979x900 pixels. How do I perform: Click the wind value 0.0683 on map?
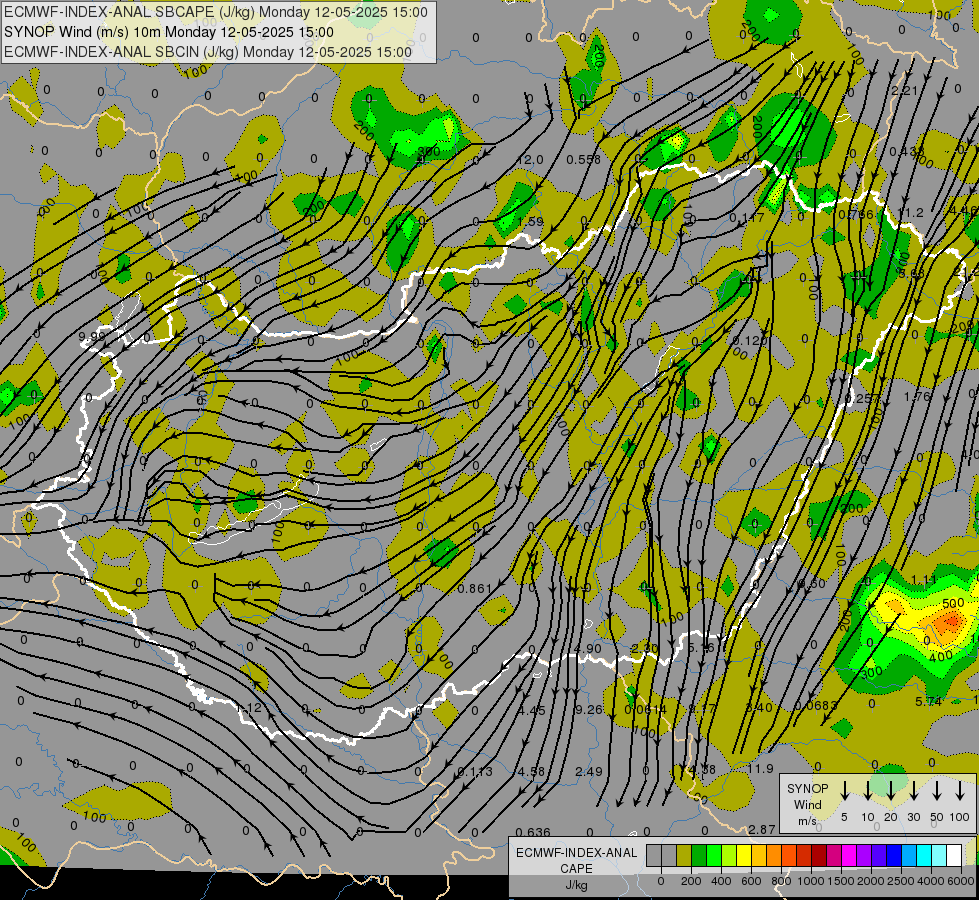coord(816,706)
